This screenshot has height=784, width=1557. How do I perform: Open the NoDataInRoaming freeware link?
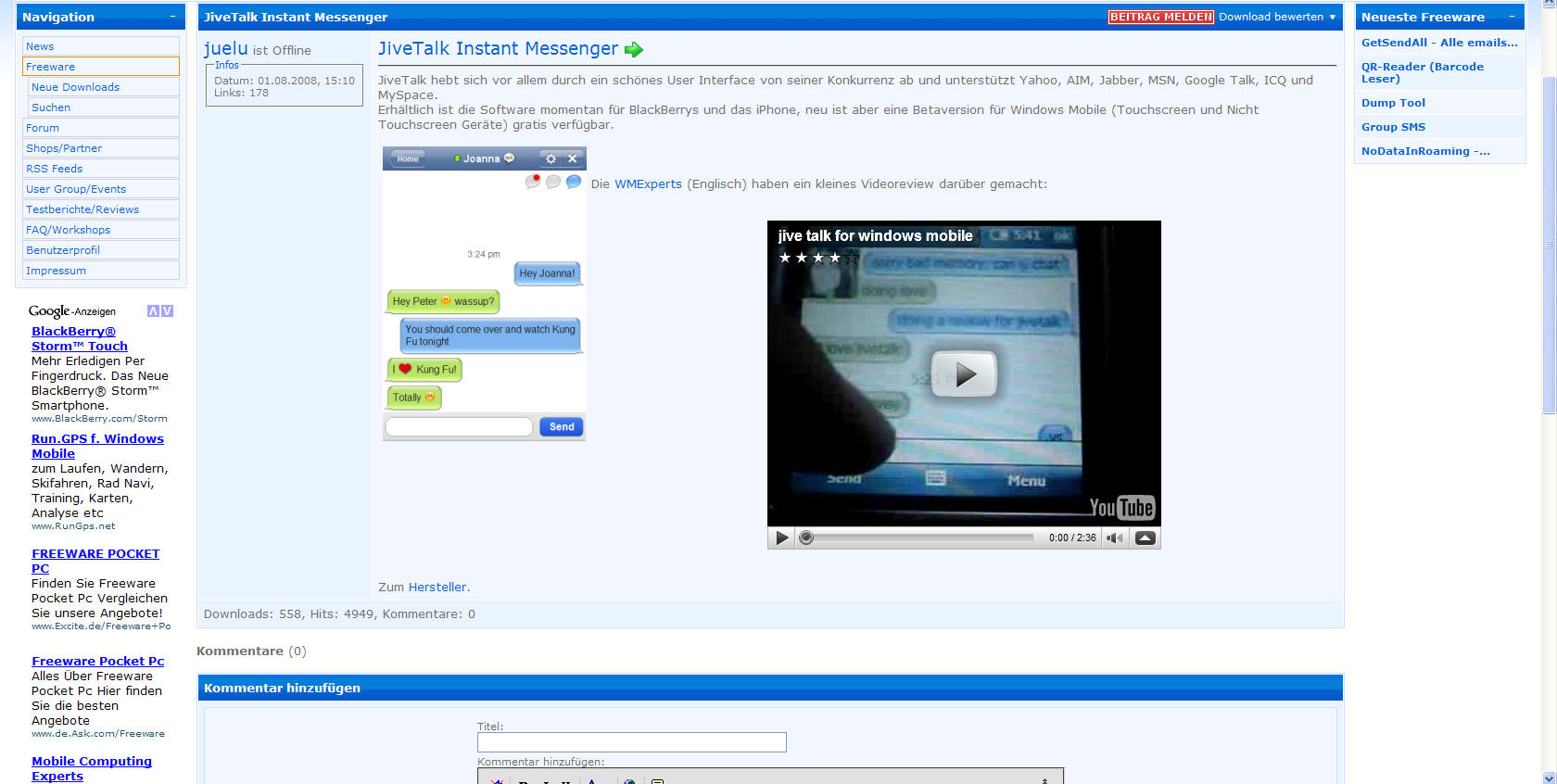click(1425, 151)
